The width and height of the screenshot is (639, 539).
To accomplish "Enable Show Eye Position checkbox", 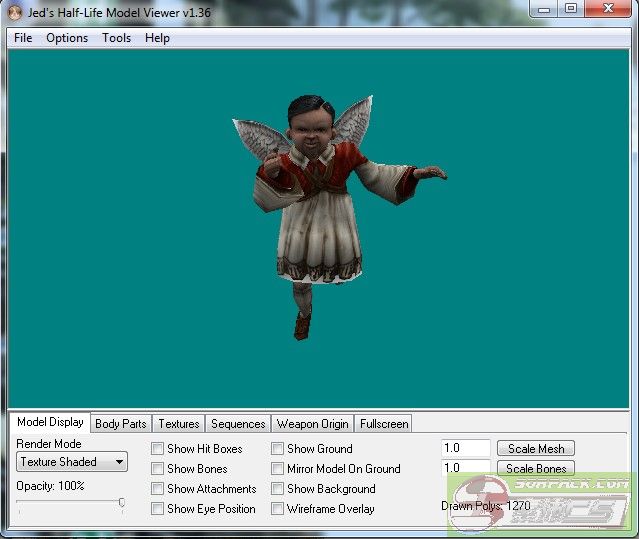I will 157,508.
